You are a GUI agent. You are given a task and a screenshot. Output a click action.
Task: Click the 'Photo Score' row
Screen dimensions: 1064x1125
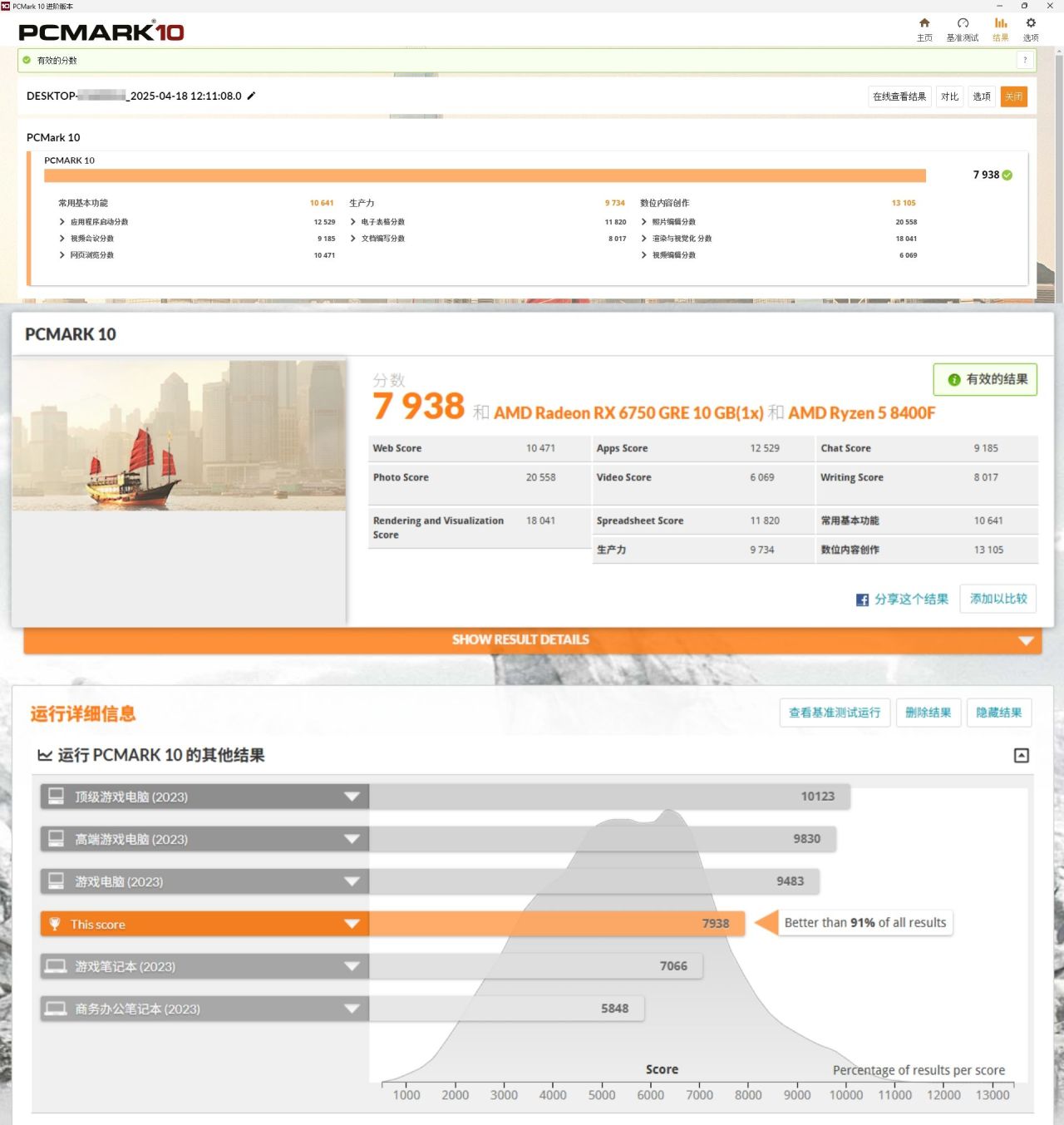click(x=479, y=485)
